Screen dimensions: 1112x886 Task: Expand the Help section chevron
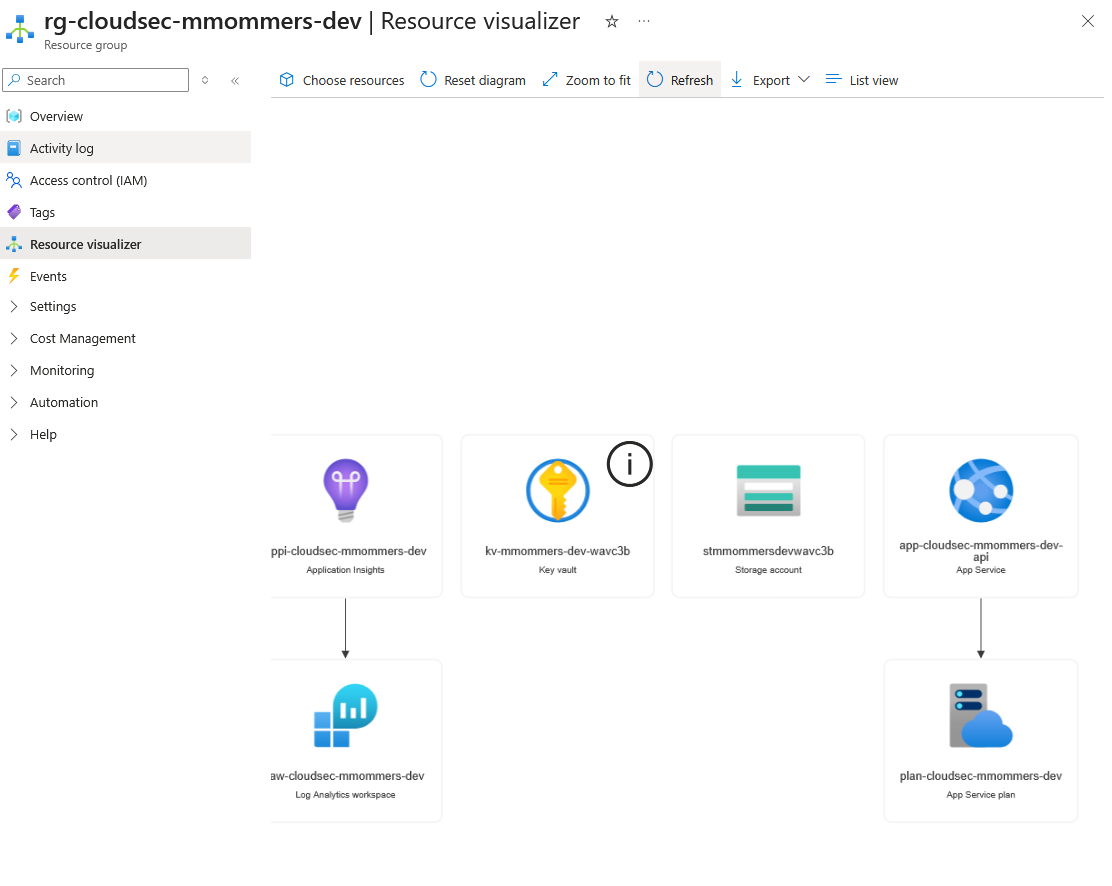14,434
